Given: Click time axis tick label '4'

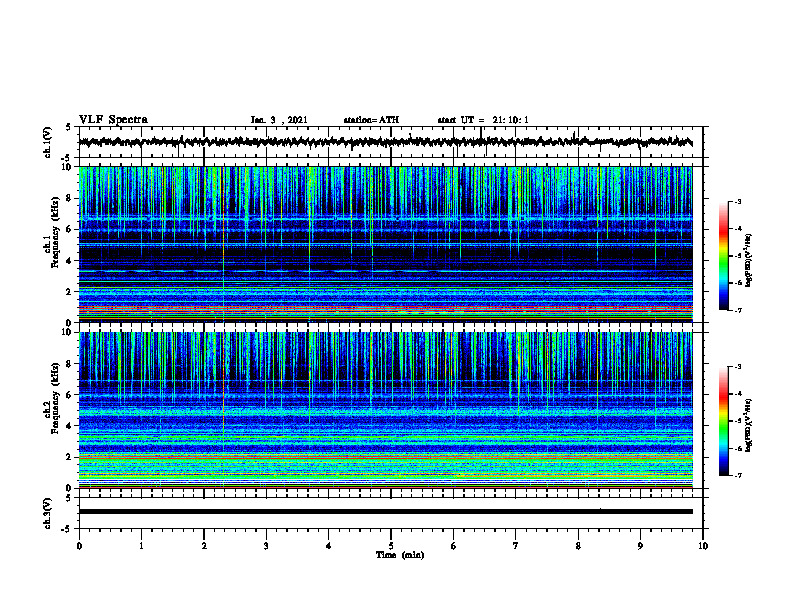Looking at the screenshot, I should pyautogui.click(x=329, y=546).
